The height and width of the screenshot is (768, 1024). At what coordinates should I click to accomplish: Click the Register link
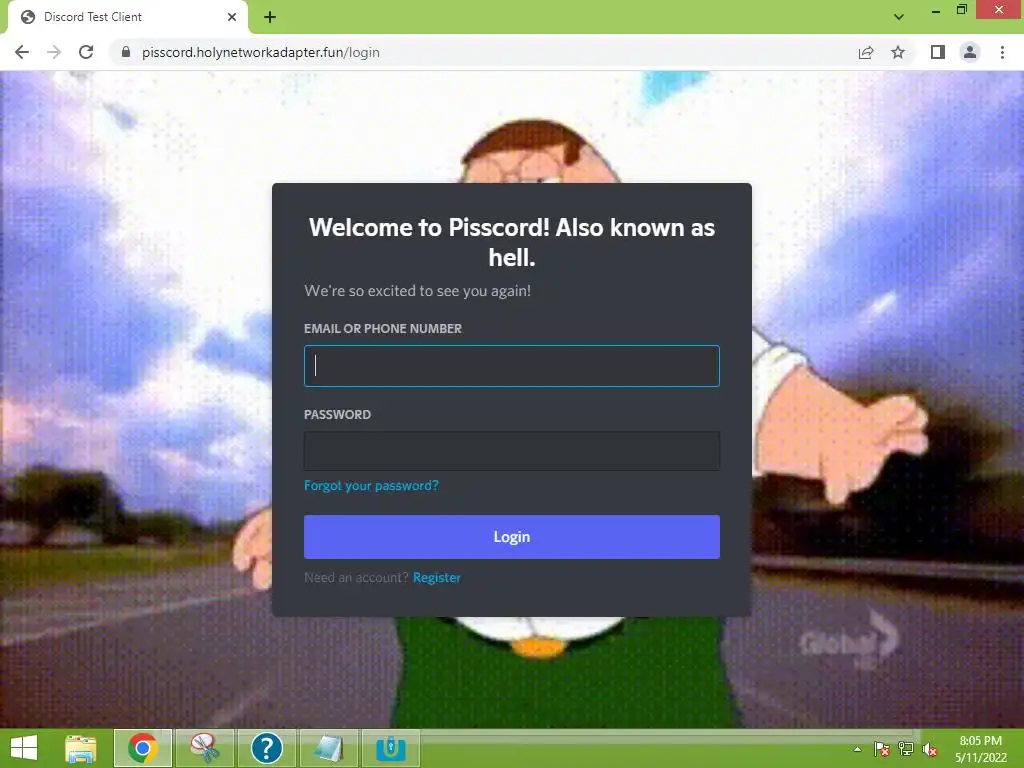pyautogui.click(x=436, y=577)
